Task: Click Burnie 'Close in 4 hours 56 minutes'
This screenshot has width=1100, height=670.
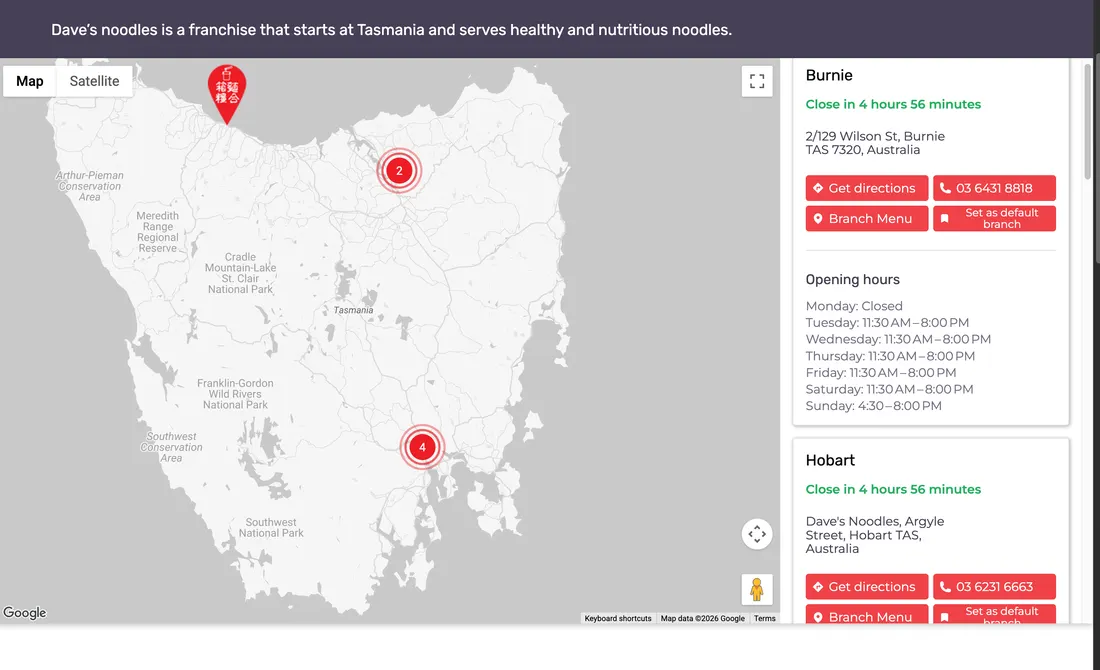Action: (x=893, y=105)
